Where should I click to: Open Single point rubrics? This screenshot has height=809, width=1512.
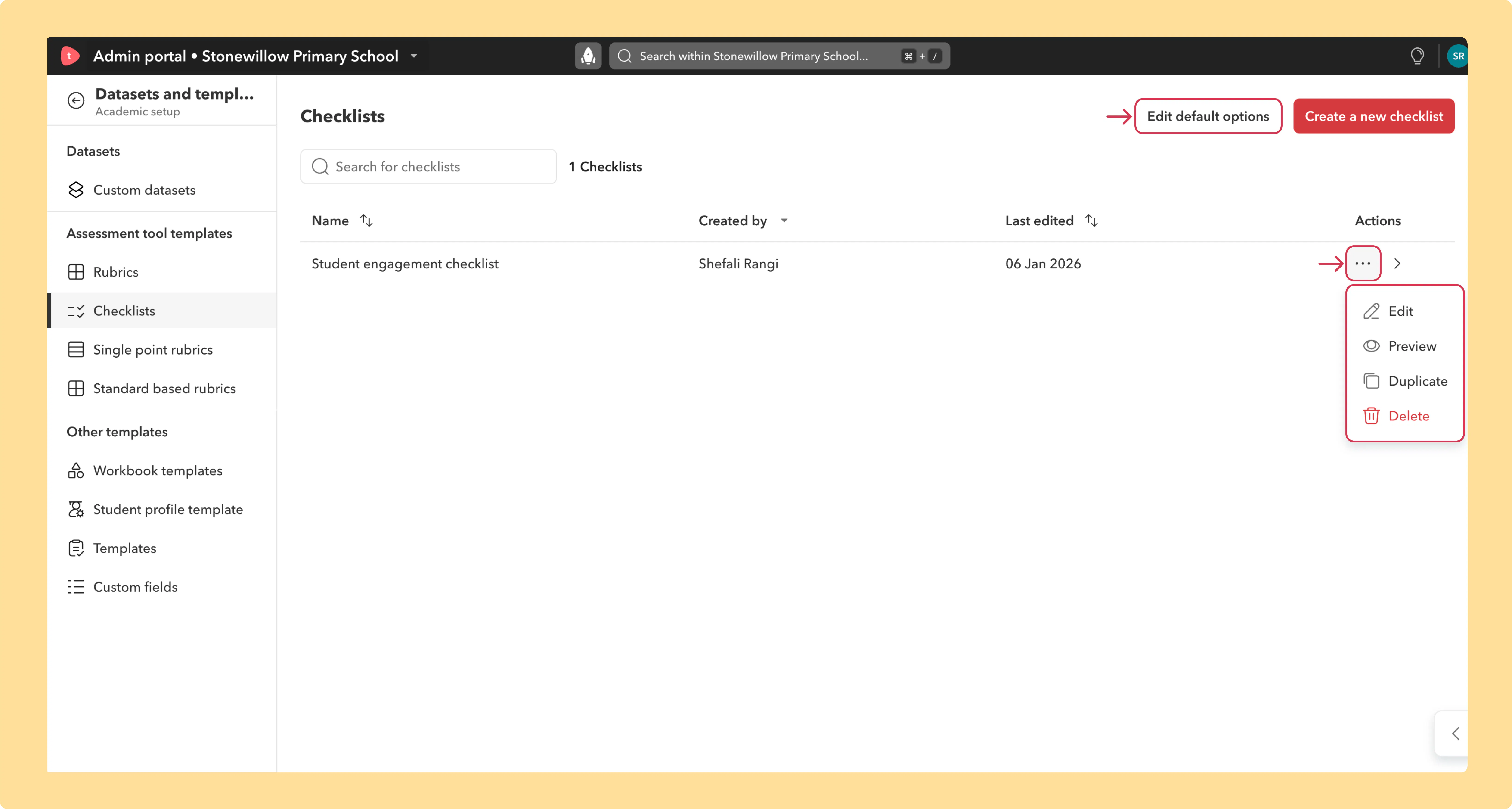pos(162,350)
